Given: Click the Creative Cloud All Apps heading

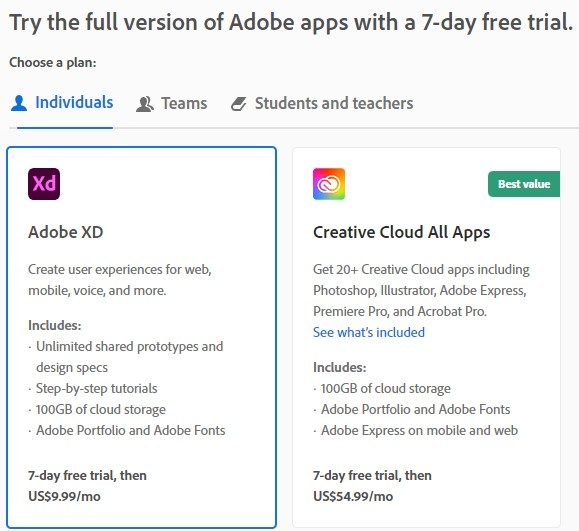Looking at the screenshot, I should (x=401, y=233).
